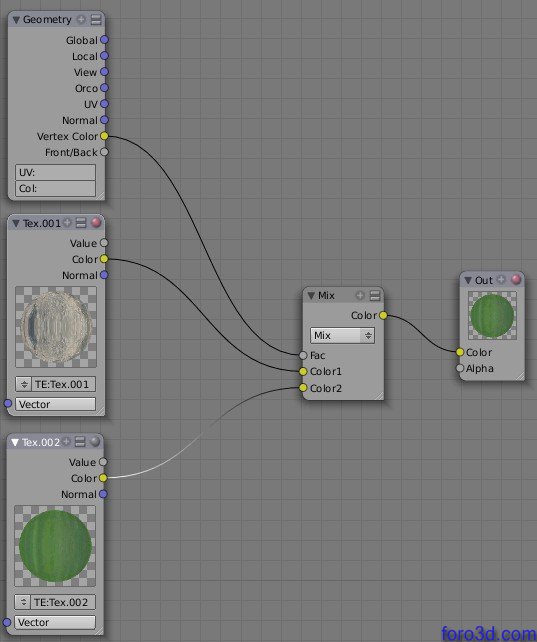Viewport: 537px width, 642px height.
Task: Click the Geometry Normal output socket
Action: click(x=104, y=120)
